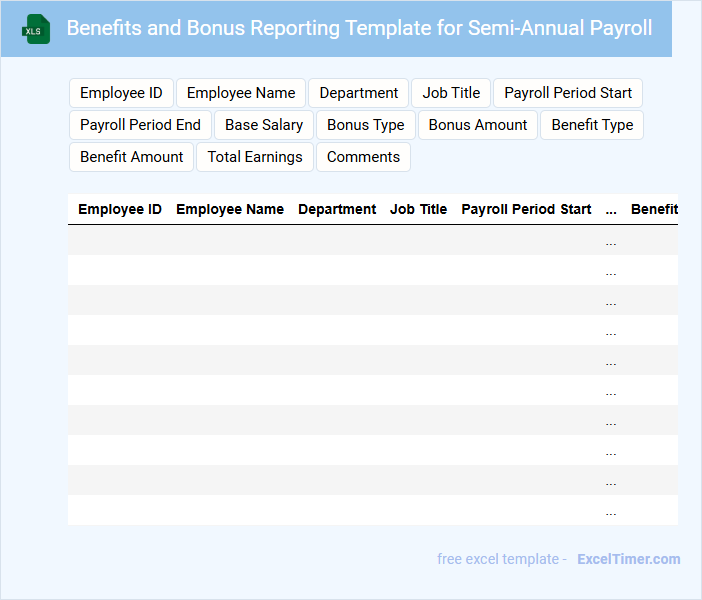The width and height of the screenshot is (702, 600).
Task: Choose the Job Title tag
Action: tap(451, 93)
